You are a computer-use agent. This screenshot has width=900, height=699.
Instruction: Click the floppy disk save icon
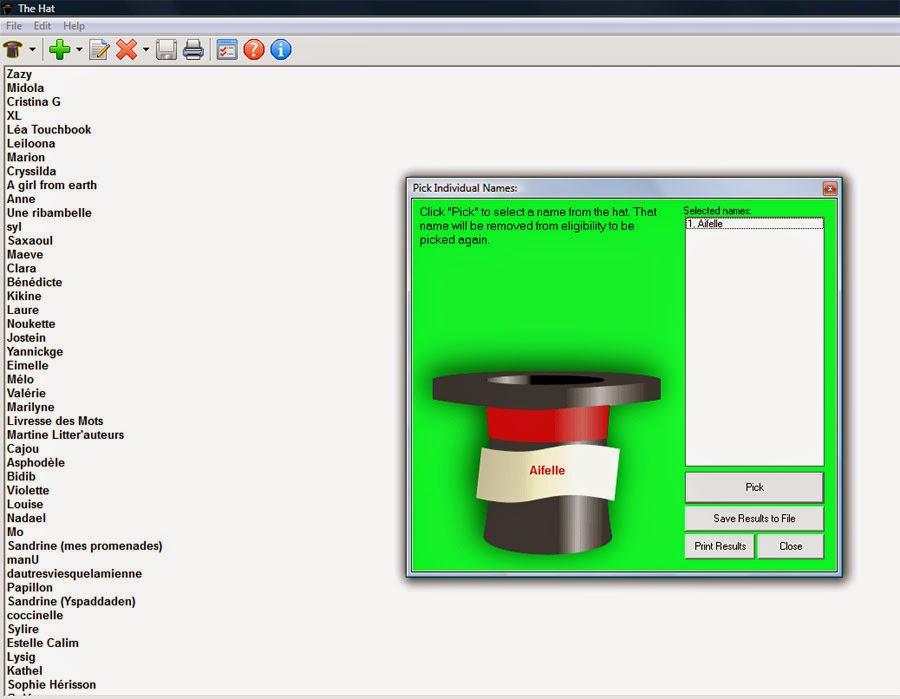point(166,49)
